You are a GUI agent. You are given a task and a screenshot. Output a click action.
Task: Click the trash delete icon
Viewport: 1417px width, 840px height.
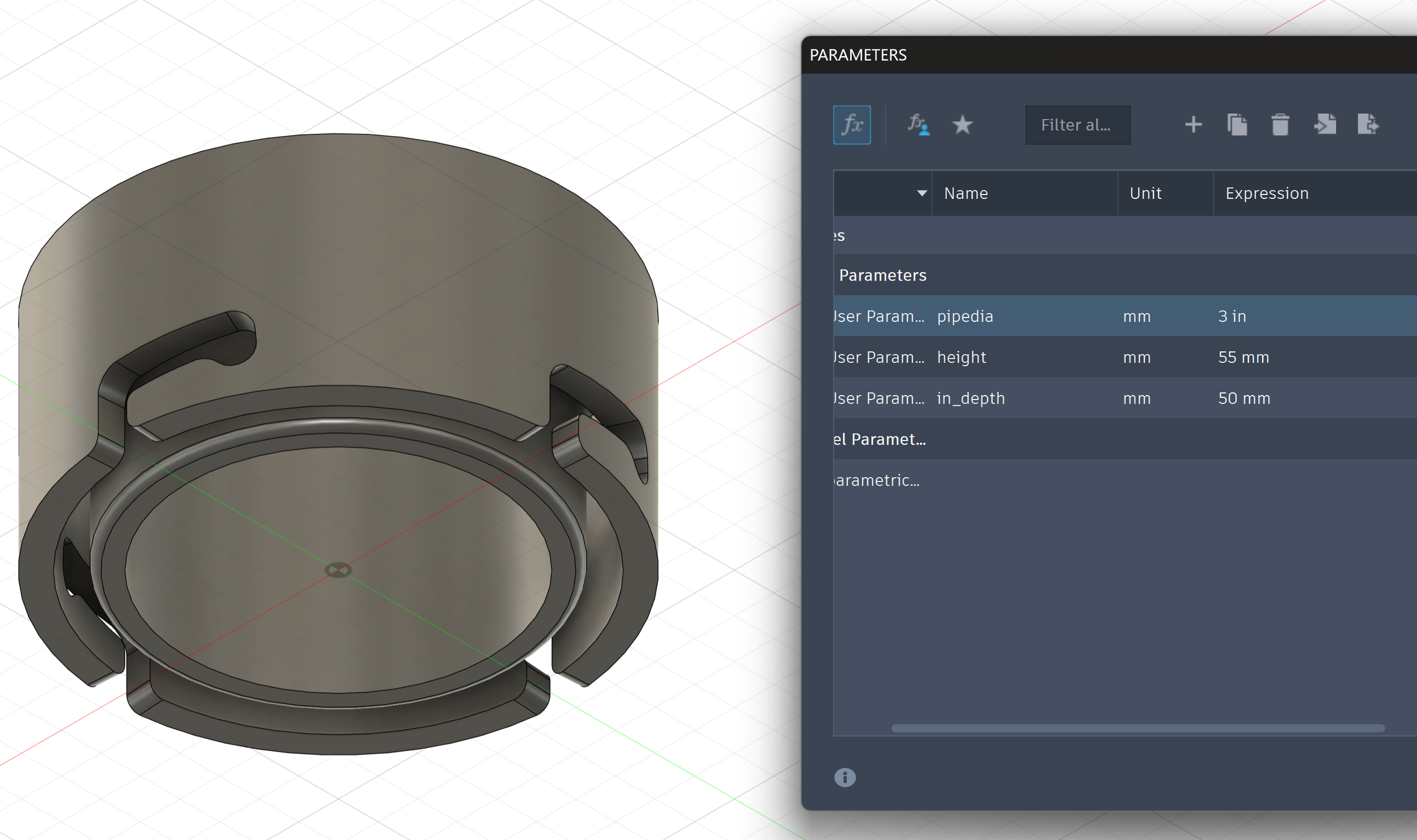pos(1280,125)
